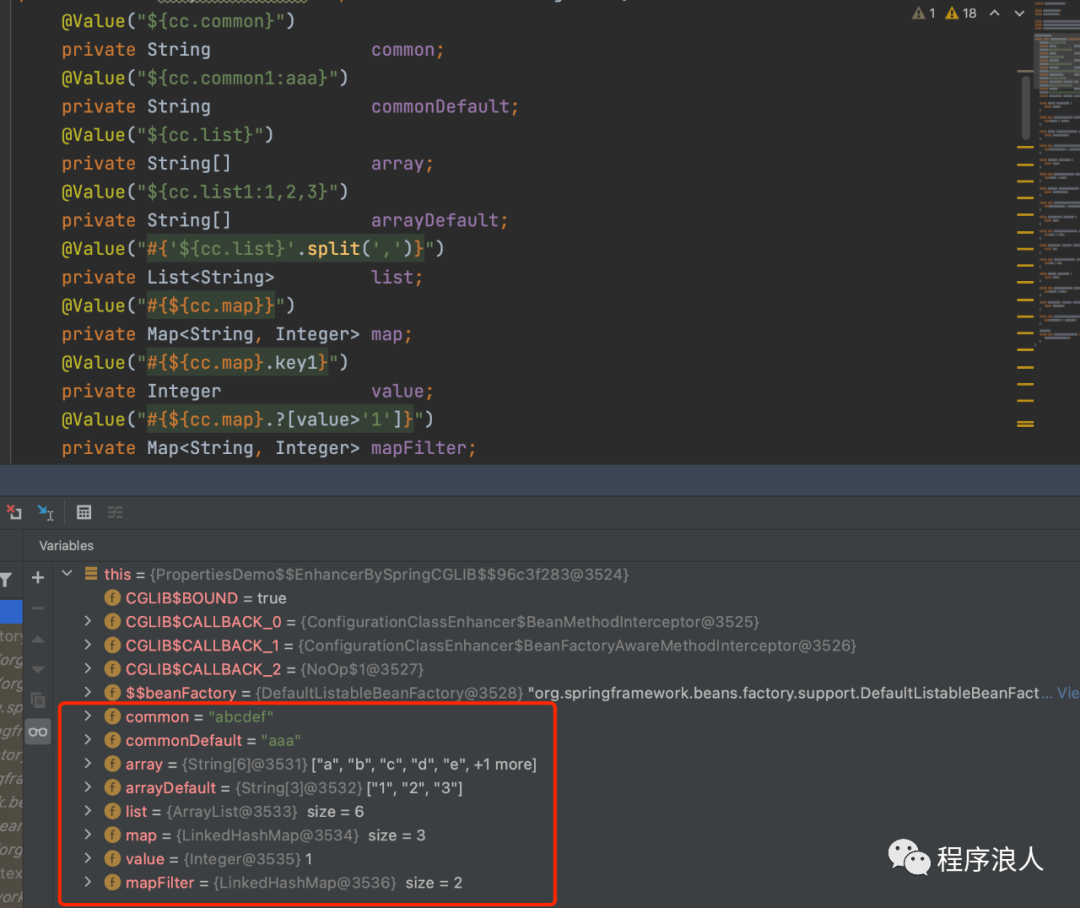Expand the CGLIB$CALLBACK_0 node
This screenshot has height=908, width=1080.
(x=87, y=621)
